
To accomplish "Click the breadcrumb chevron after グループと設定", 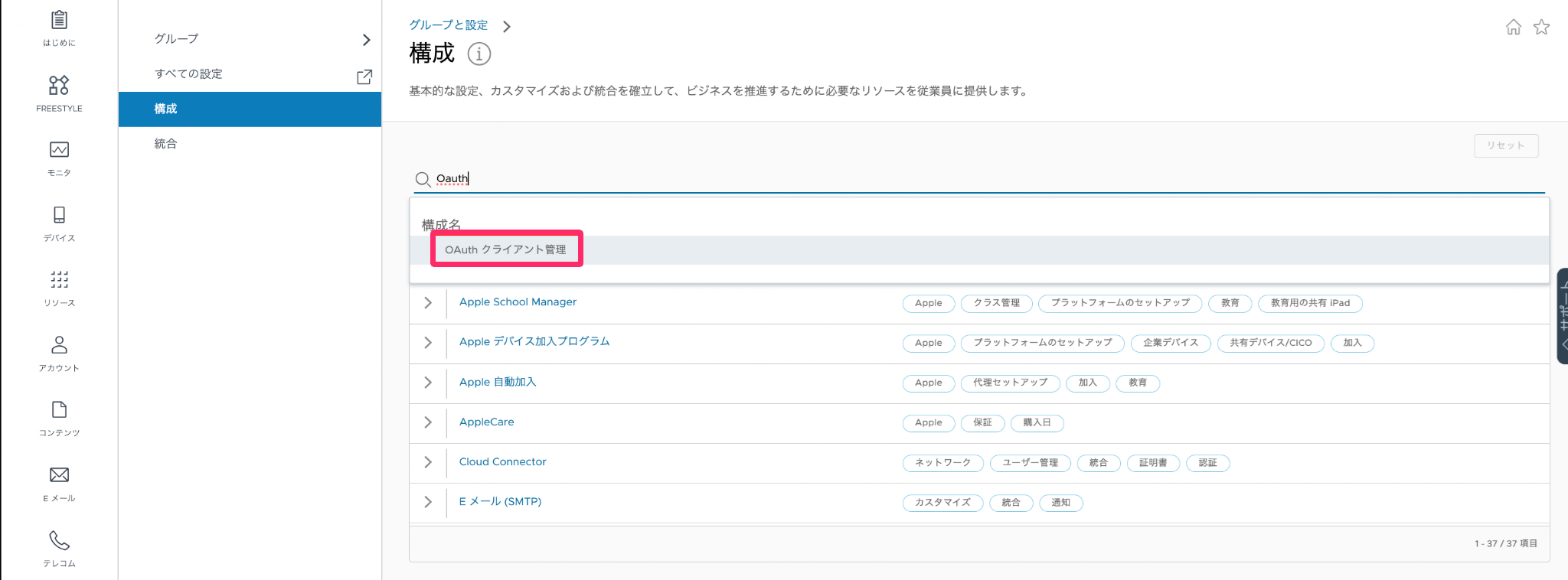I will coord(506,27).
